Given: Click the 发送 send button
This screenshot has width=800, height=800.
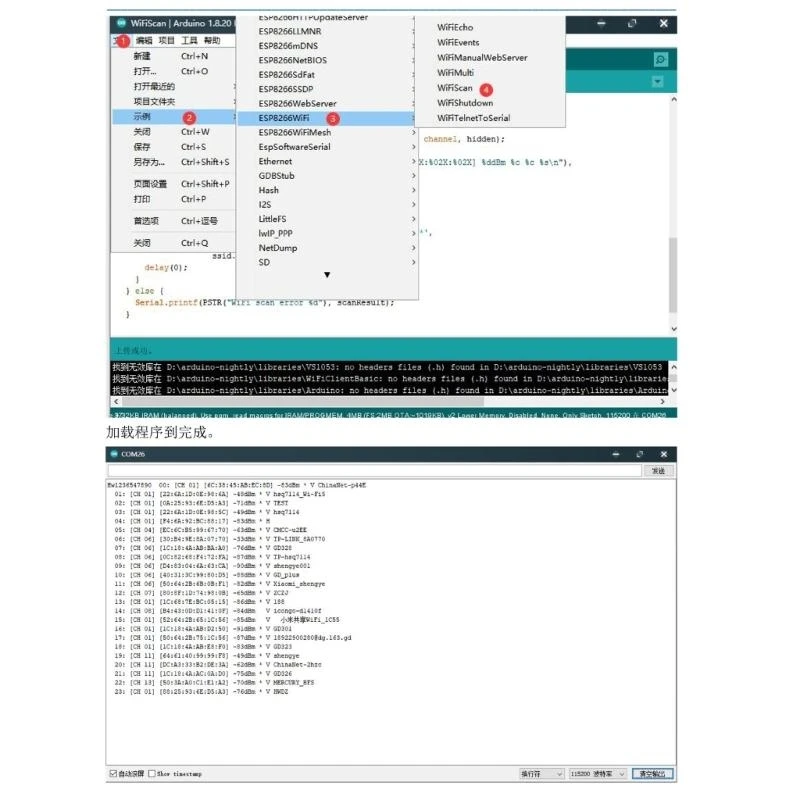Looking at the screenshot, I should tap(658, 470).
